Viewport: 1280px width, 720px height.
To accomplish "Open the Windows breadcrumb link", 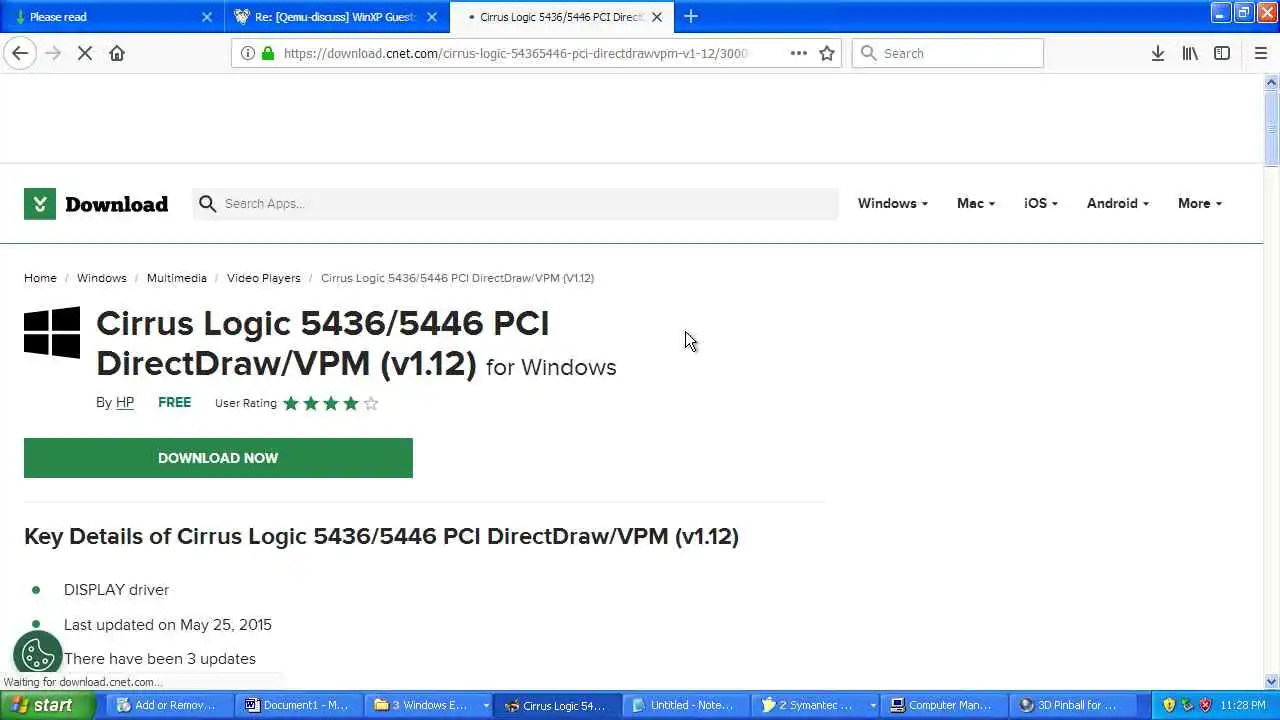I will pos(102,278).
